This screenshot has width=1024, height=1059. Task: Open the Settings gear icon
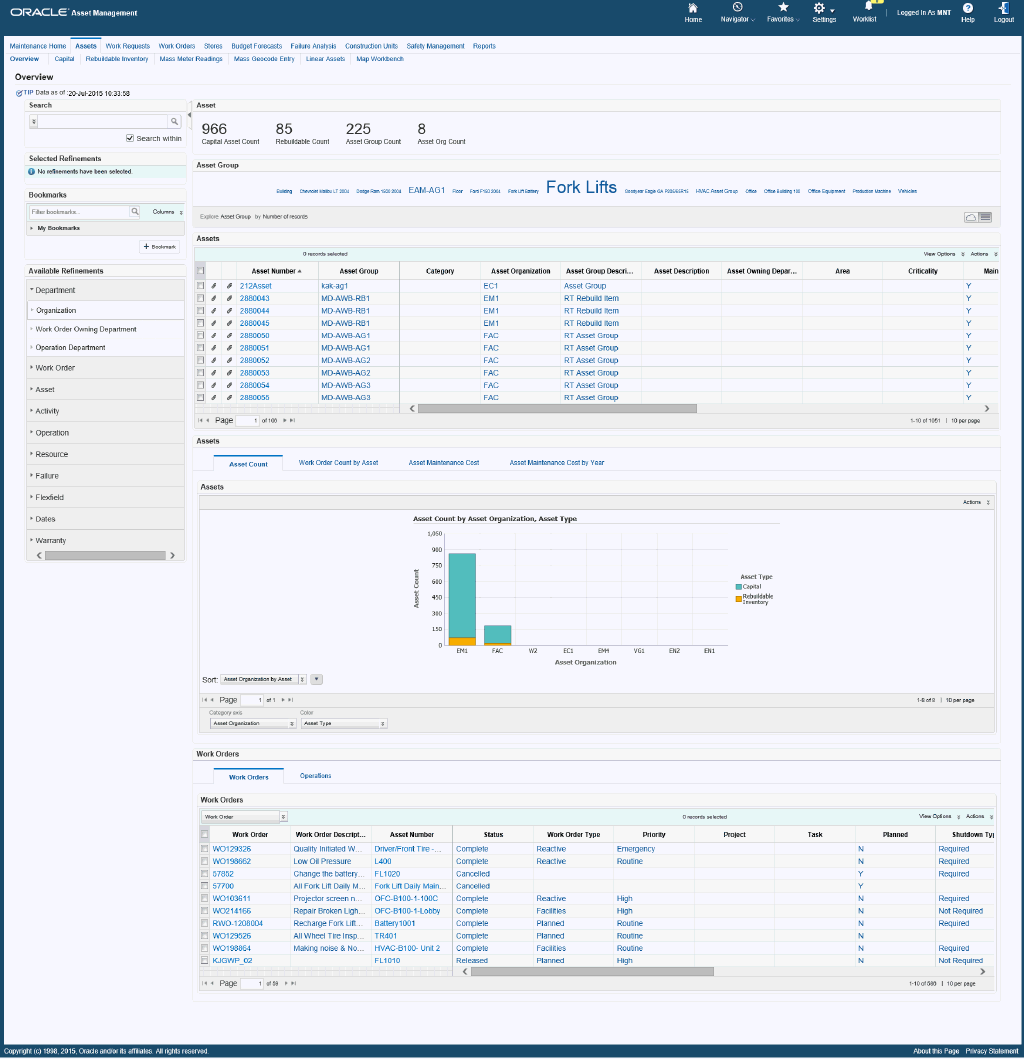click(819, 8)
